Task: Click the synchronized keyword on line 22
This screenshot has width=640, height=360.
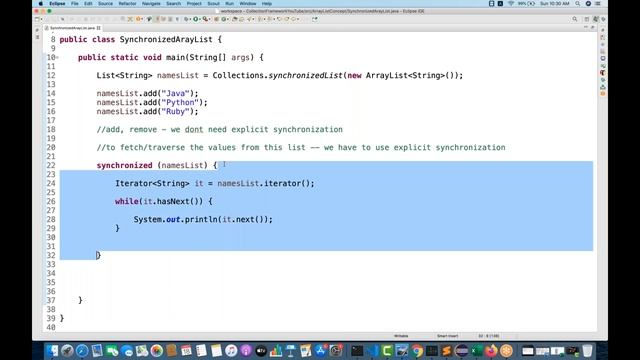Action: coord(124,165)
